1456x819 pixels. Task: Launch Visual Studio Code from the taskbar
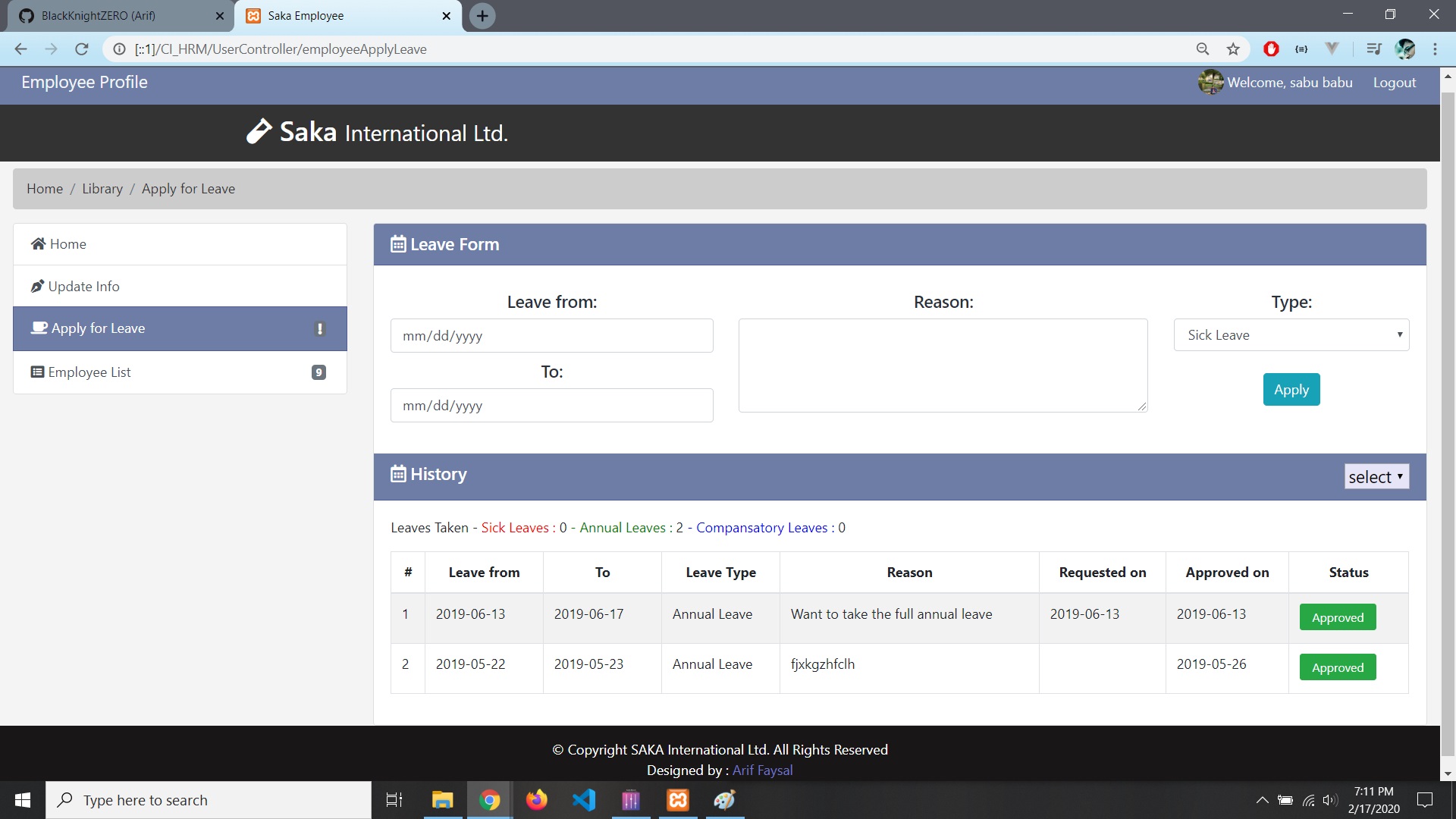(x=584, y=799)
